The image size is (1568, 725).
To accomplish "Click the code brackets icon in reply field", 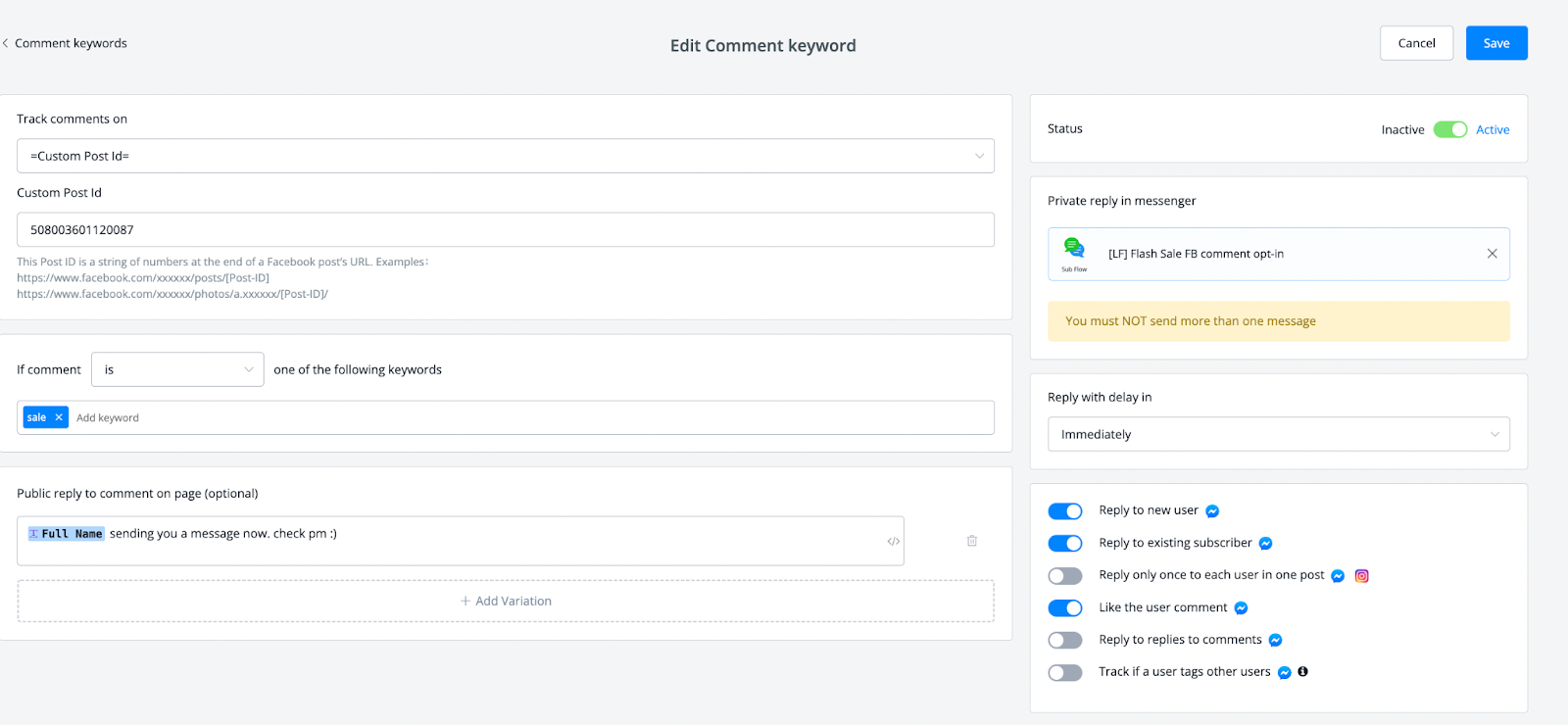I will point(893,541).
